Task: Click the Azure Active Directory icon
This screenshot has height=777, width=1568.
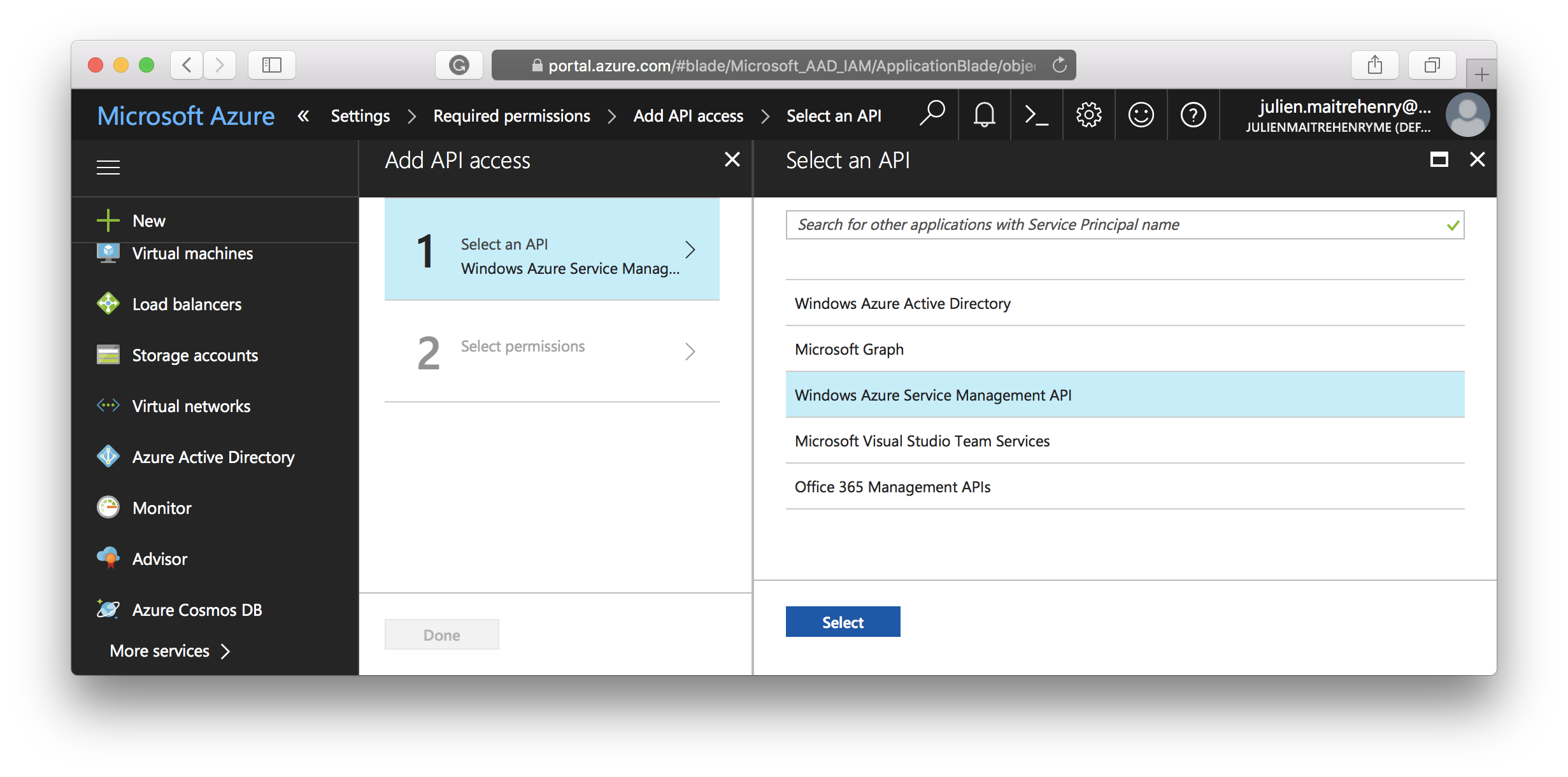Action: coord(108,456)
